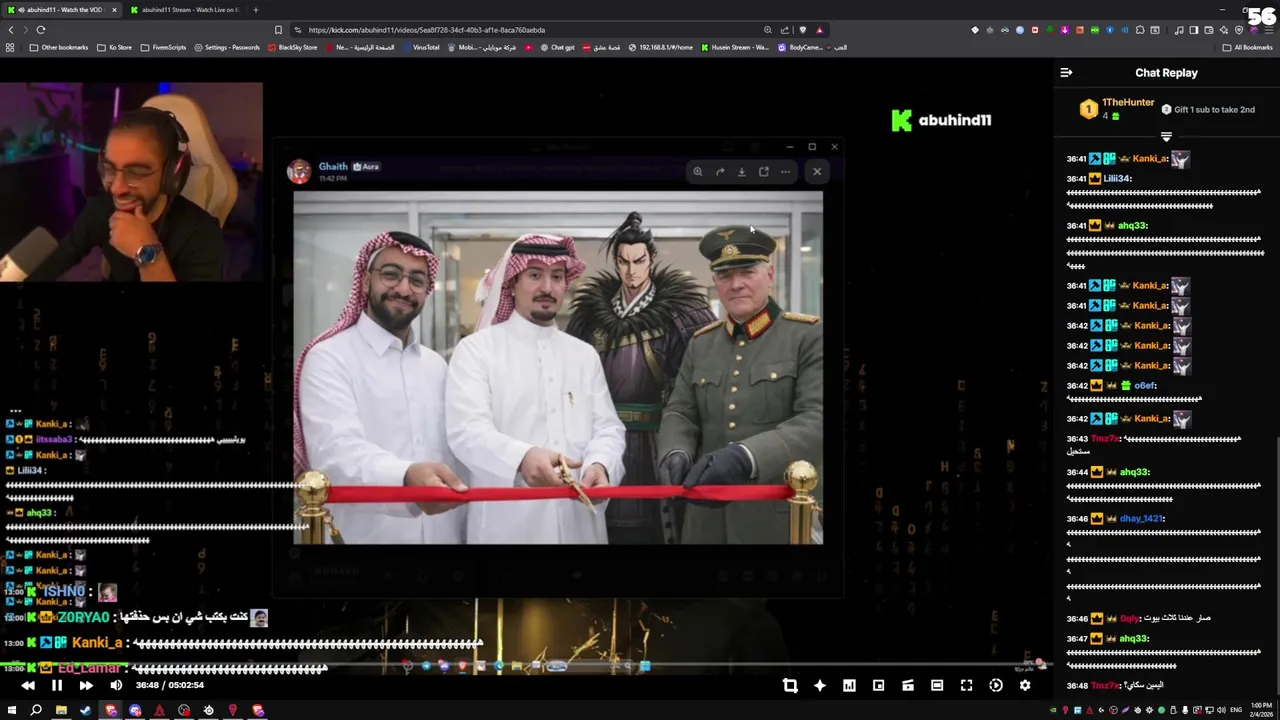Mute the player volume speaker icon
Image resolution: width=1280 pixels, height=720 pixels.
[x=116, y=685]
